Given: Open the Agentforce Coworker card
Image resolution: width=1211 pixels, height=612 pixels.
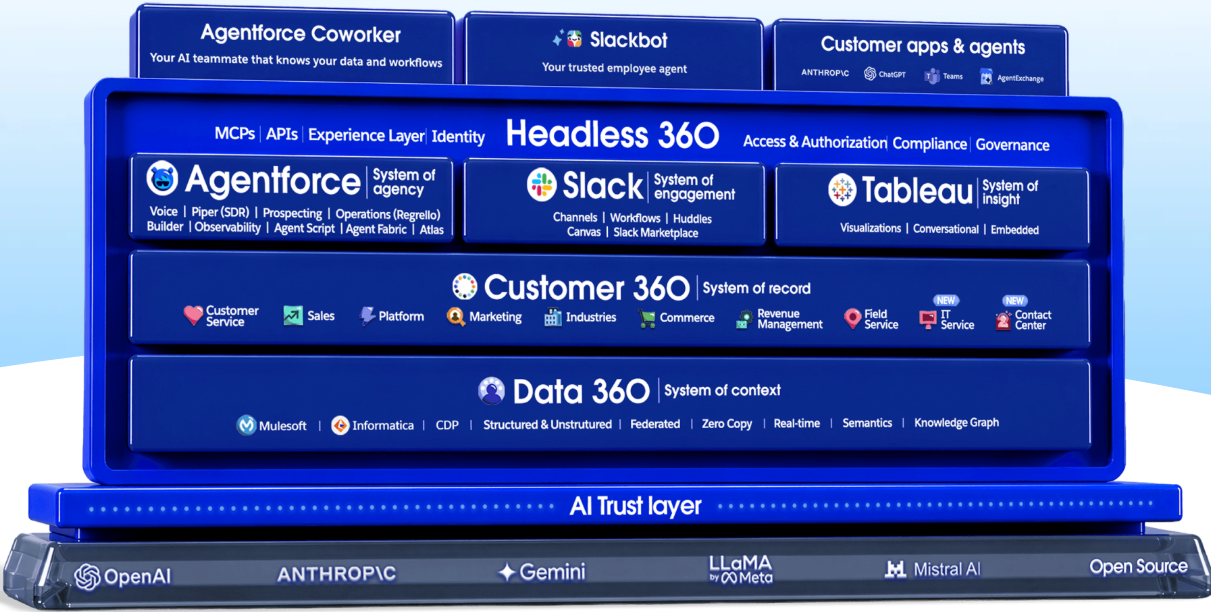Looking at the screenshot, I should [x=295, y=44].
